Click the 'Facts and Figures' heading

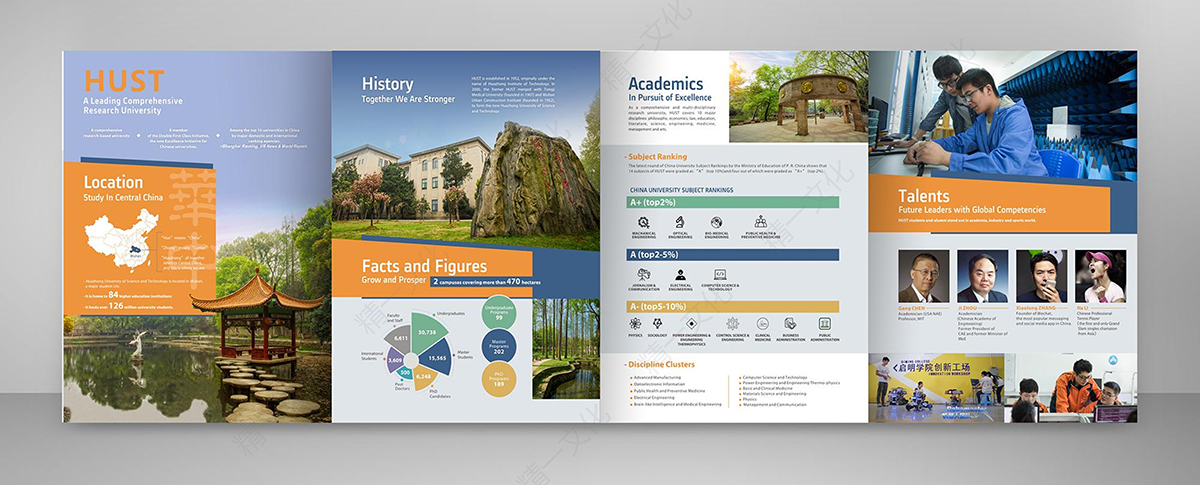(x=424, y=266)
